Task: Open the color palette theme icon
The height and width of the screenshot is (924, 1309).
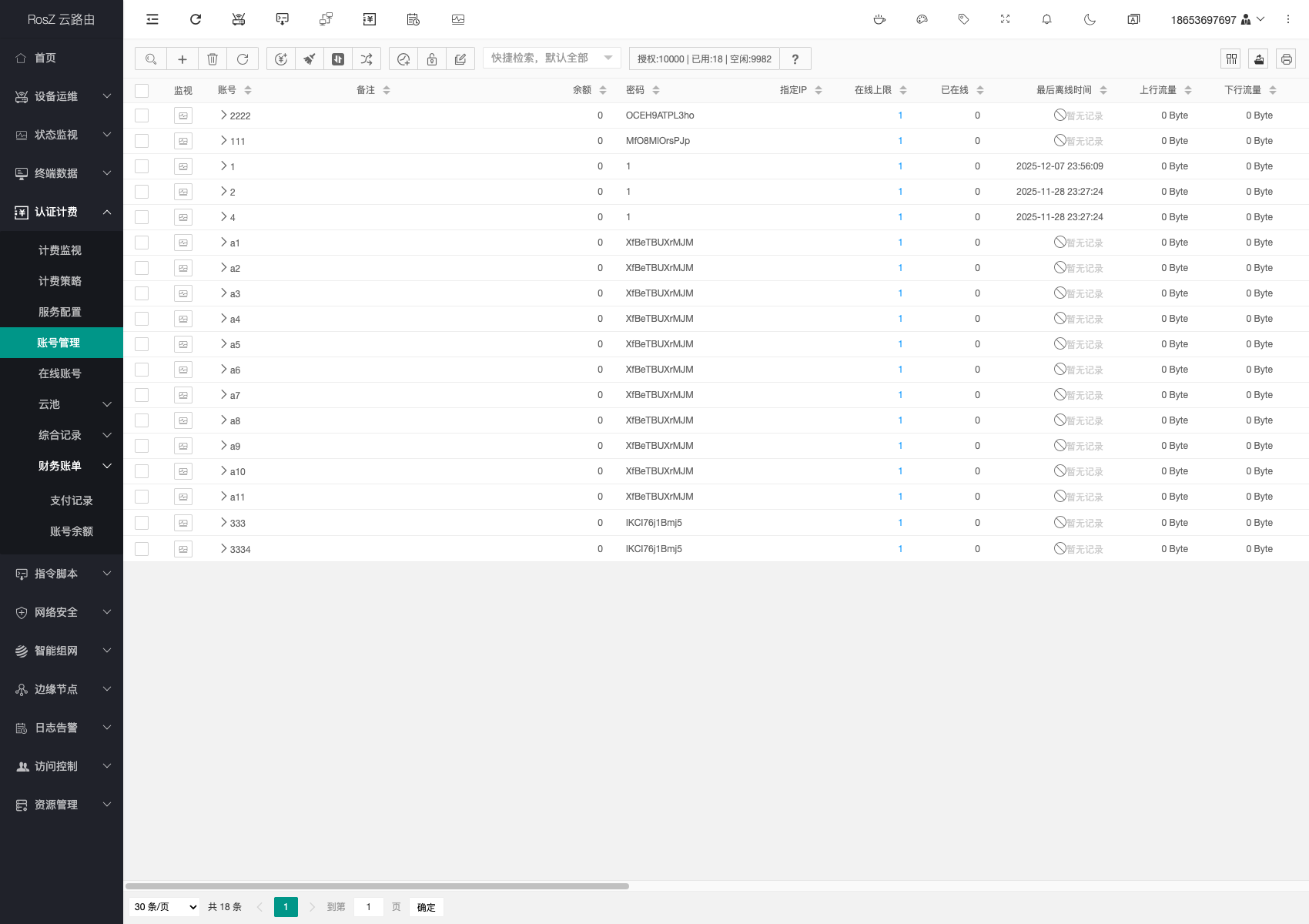Action: pos(922,19)
